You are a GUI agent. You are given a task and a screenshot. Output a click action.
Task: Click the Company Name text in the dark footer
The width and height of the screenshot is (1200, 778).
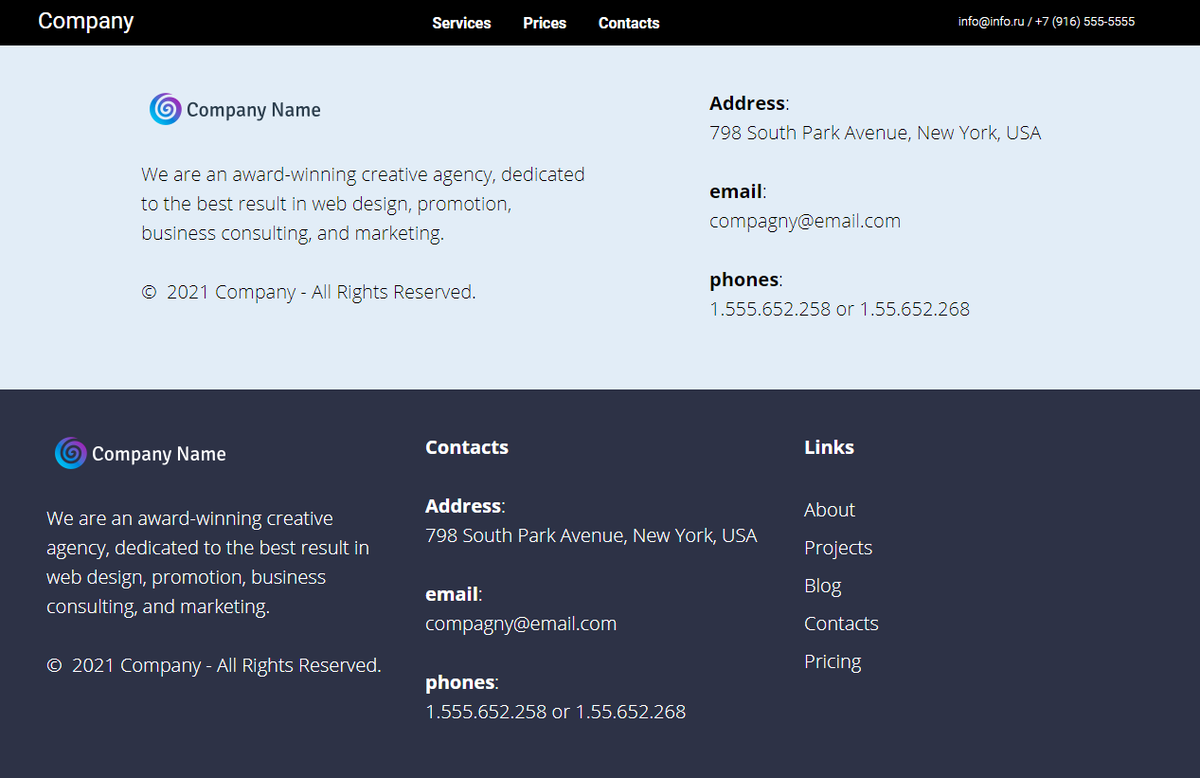[159, 454]
